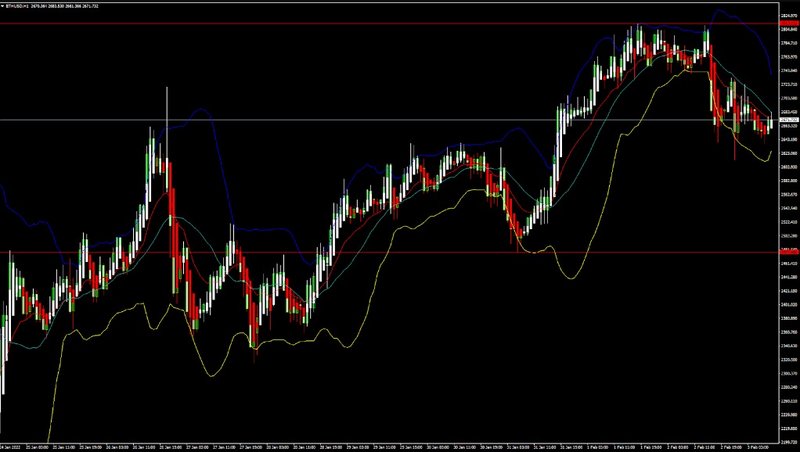Click the current price label on price scale
This screenshot has height=452, width=800.
[789, 120]
